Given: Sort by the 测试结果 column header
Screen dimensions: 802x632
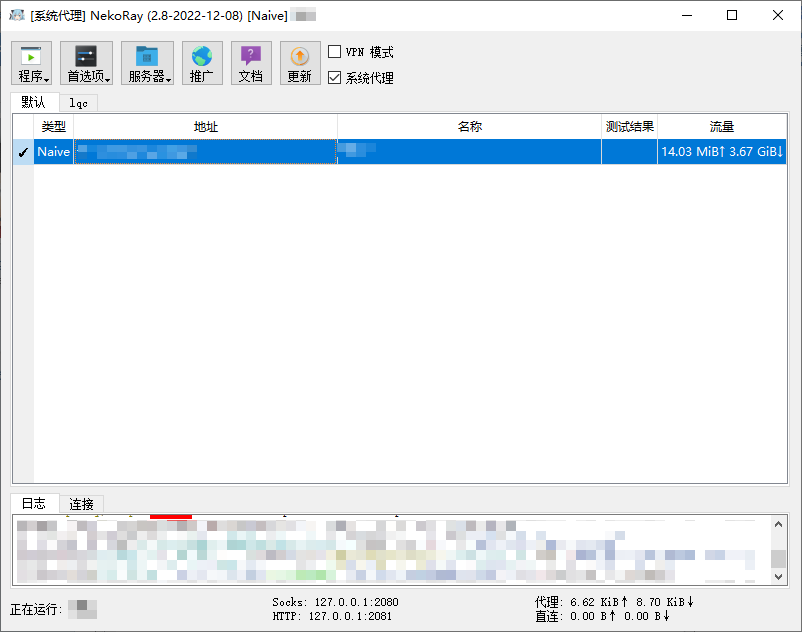Looking at the screenshot, I should point(630,126).
